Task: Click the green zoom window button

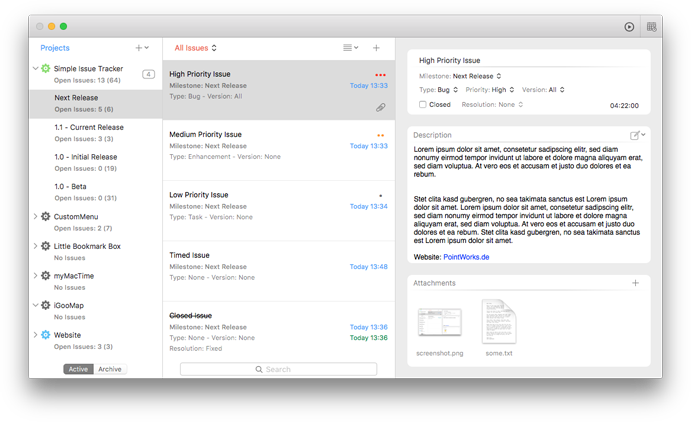Action: [x=63, y=26]
